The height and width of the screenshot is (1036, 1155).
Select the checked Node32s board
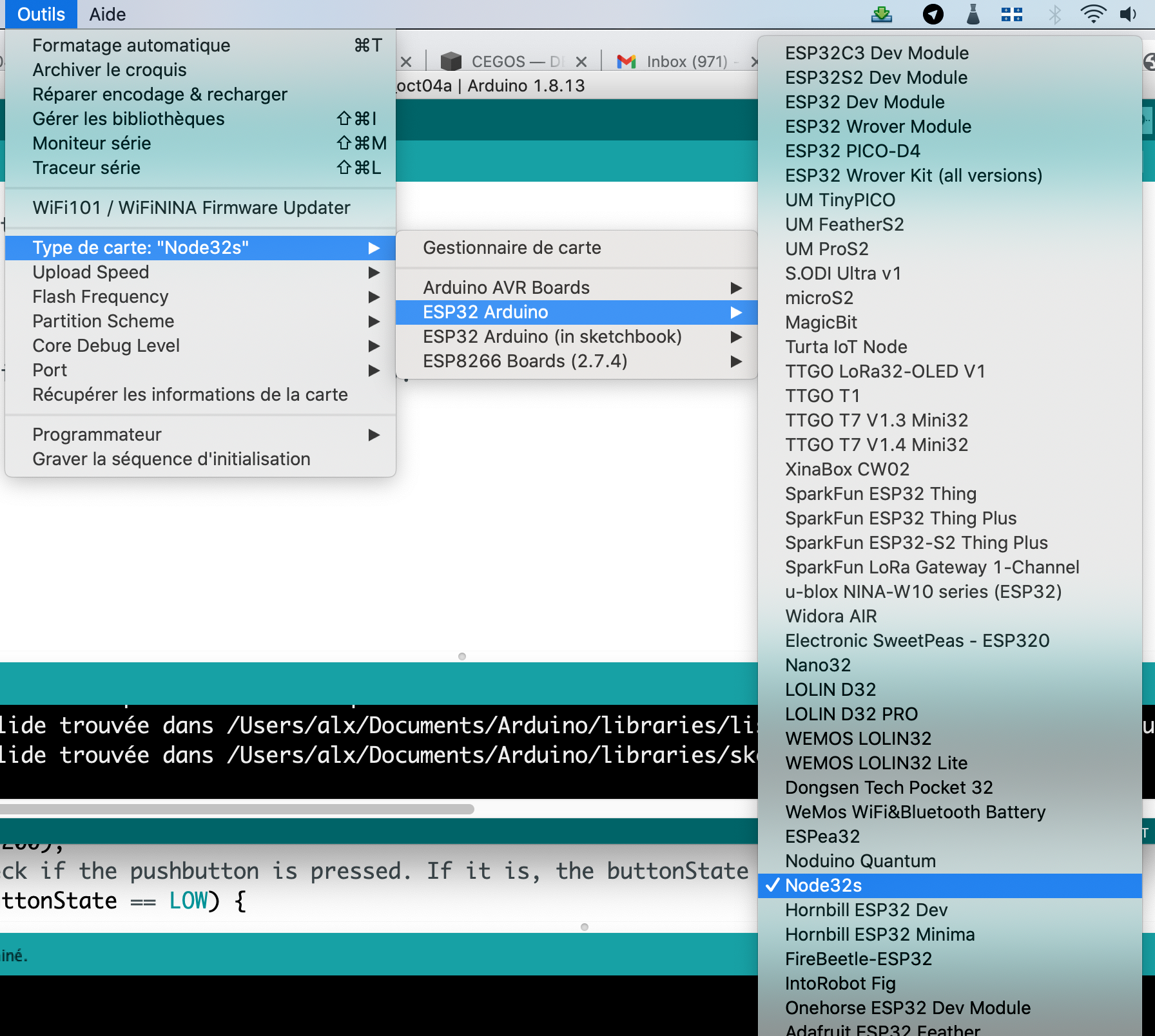[x=823, y=885]
